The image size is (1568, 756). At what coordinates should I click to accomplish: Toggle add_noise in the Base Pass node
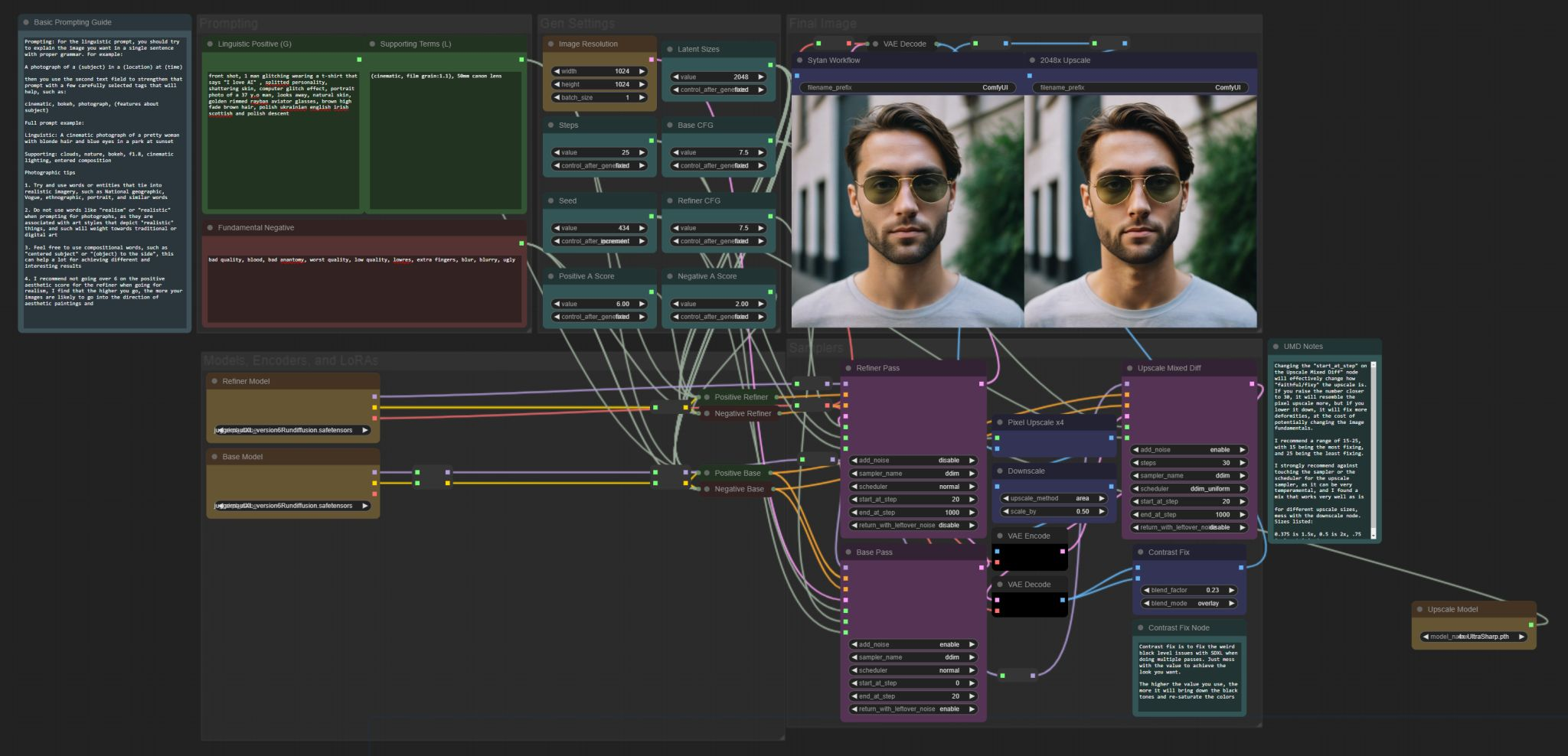[913, 645]
